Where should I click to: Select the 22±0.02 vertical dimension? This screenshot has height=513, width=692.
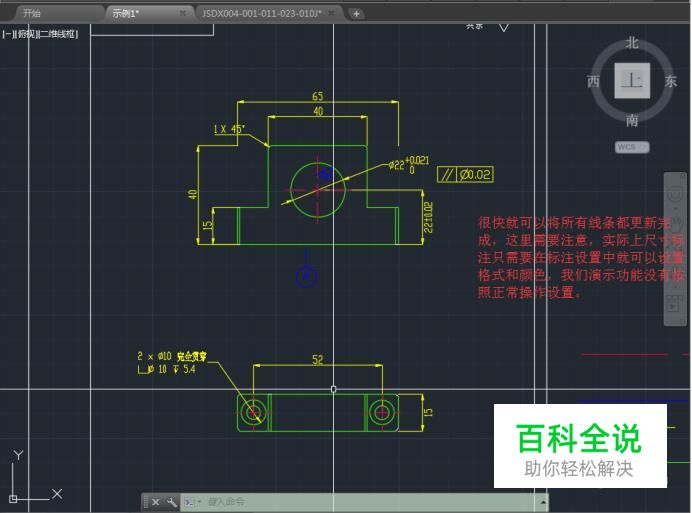[428, 217]
